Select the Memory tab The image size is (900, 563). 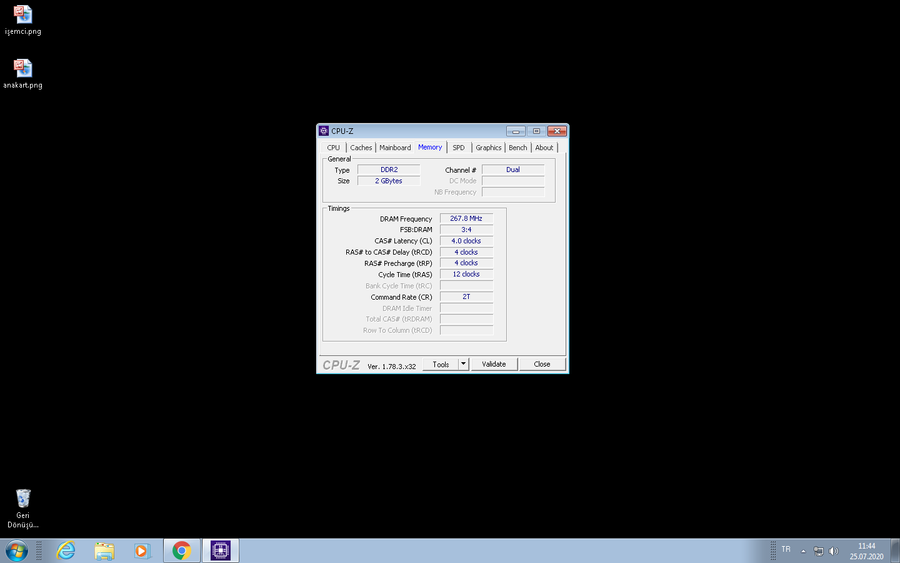point(430,147)
